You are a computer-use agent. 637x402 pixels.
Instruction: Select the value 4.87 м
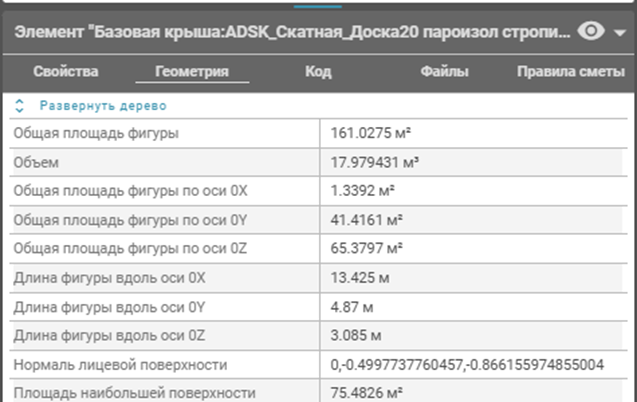(x=352, y=307)
